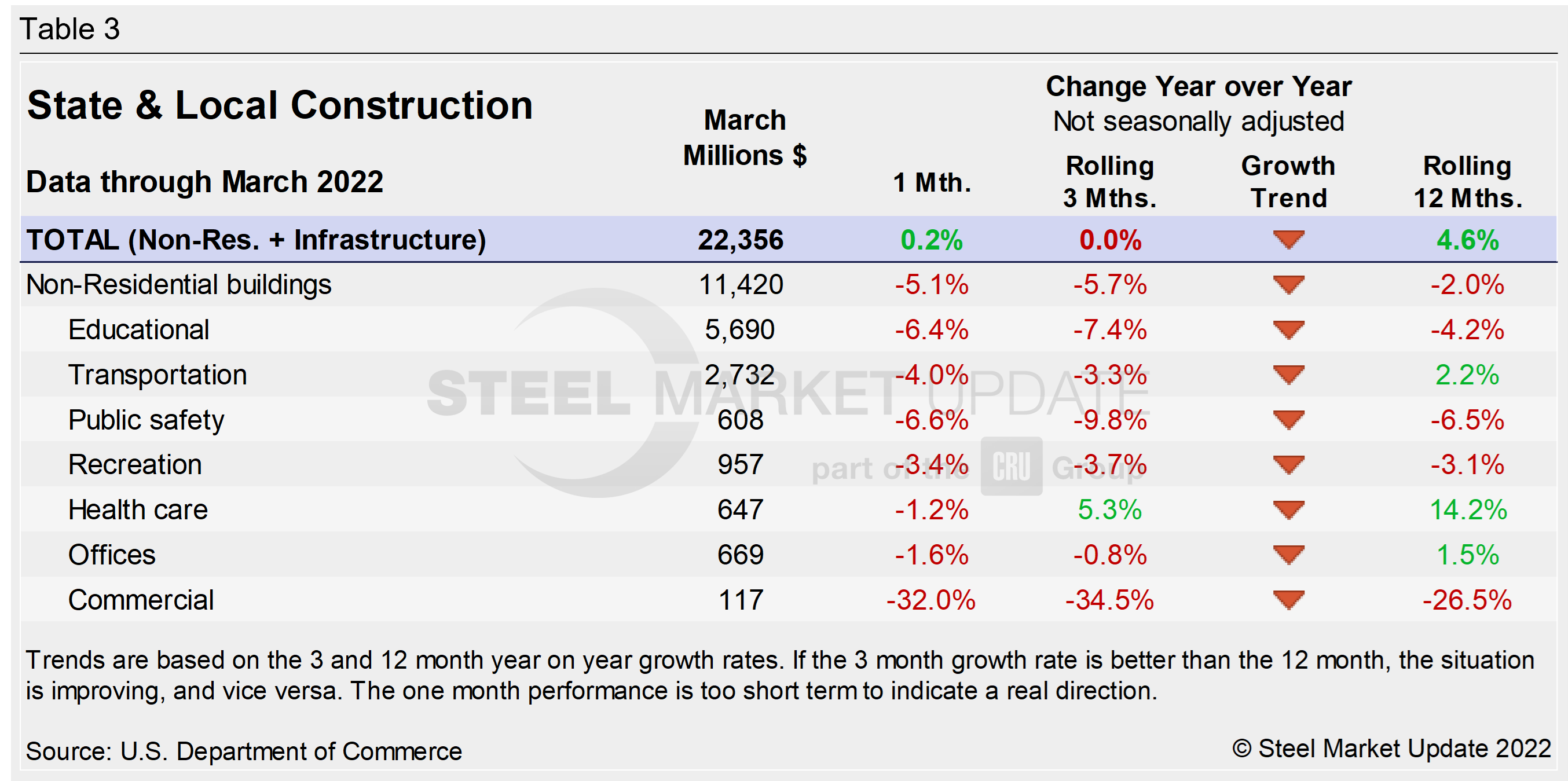
Task: Select the Rolling 12 Mths. column header
Action: (1467, 181)
